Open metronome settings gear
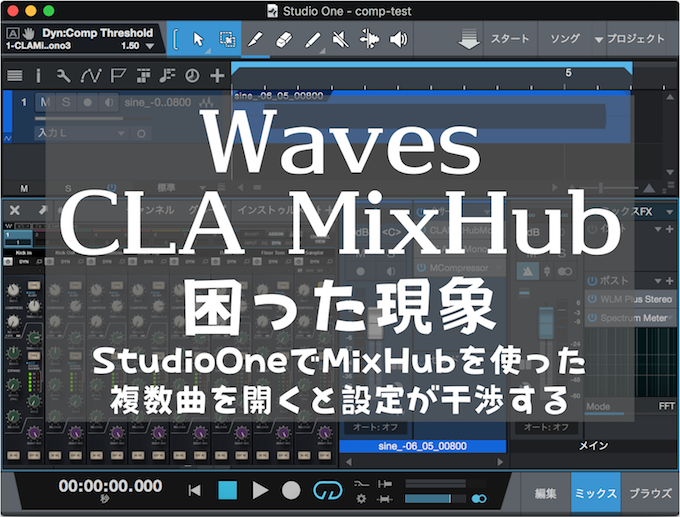 pos(361,499)
